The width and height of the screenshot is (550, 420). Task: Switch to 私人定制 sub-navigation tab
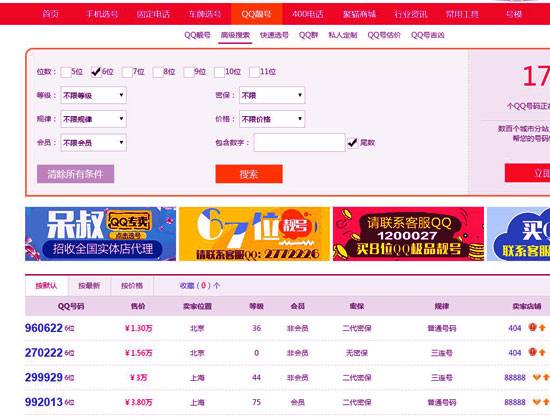click(343, 35)
